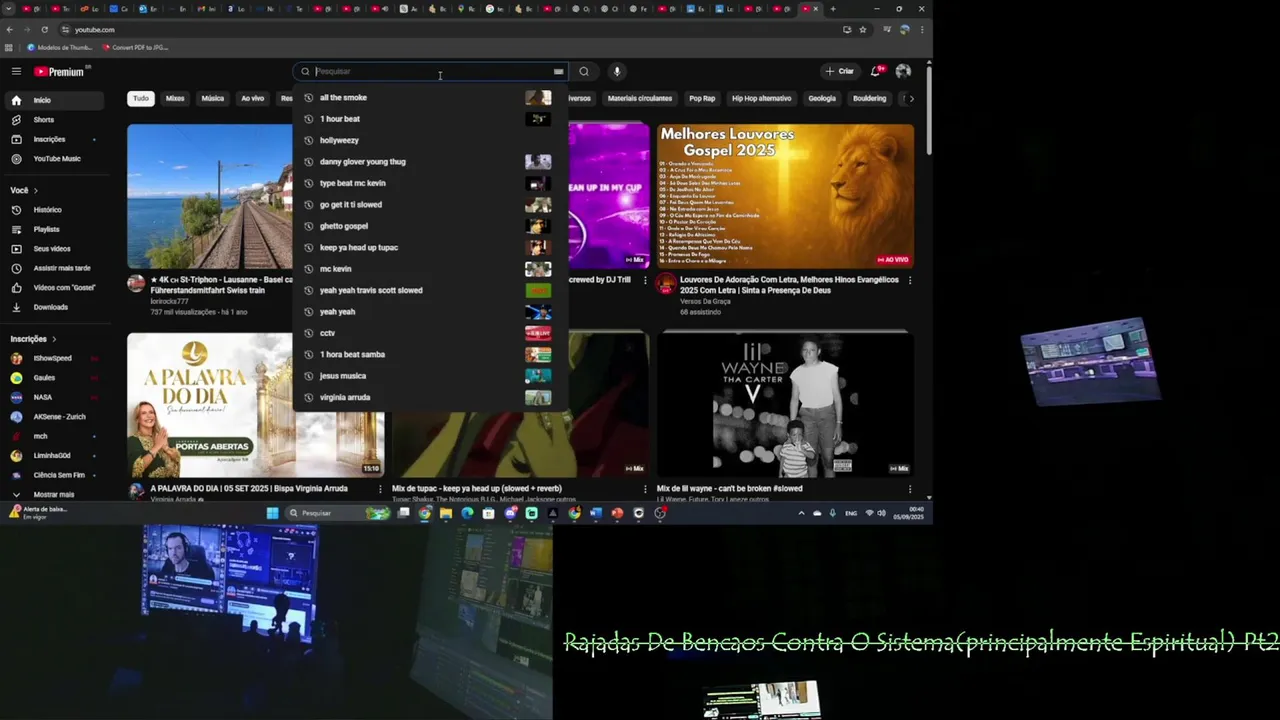This screenshot has height=720, width=1280.
Task: Select the Mixes filter chip
Action: click(x=175, y=98)
